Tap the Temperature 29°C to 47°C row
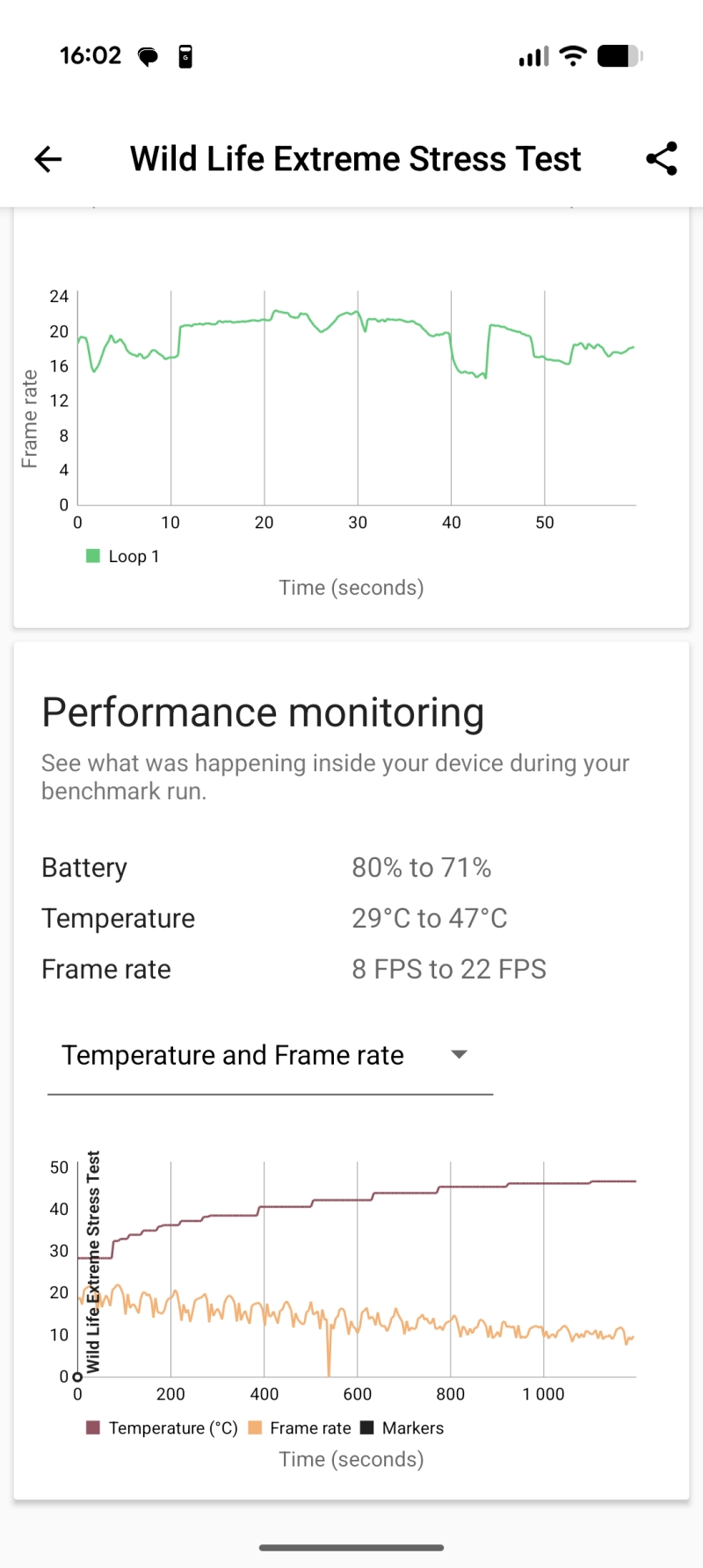The height and width of the screenshot is (1568, 703). point(351,919)
